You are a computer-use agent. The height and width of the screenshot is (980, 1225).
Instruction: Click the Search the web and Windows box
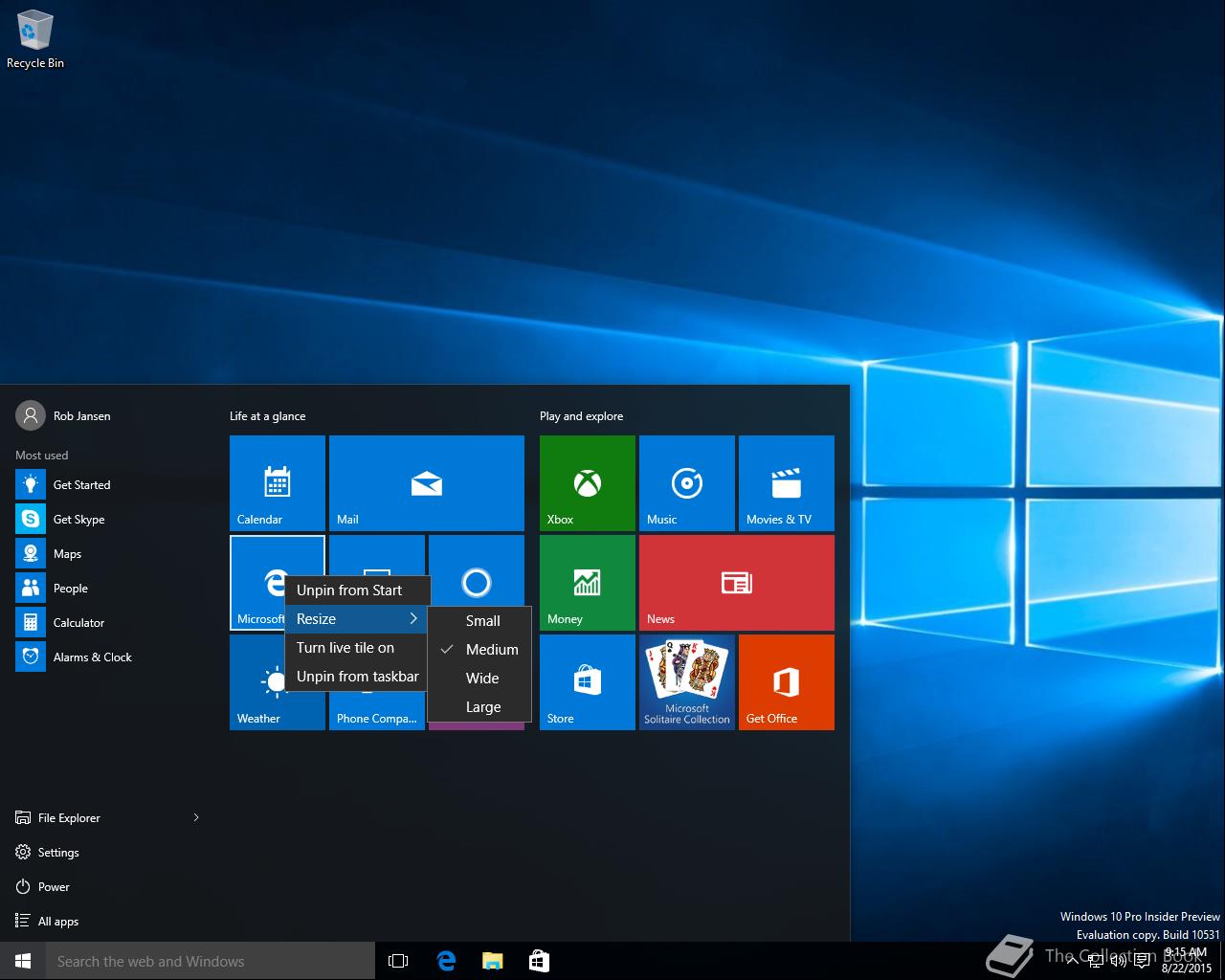click(x=211, y=961)
